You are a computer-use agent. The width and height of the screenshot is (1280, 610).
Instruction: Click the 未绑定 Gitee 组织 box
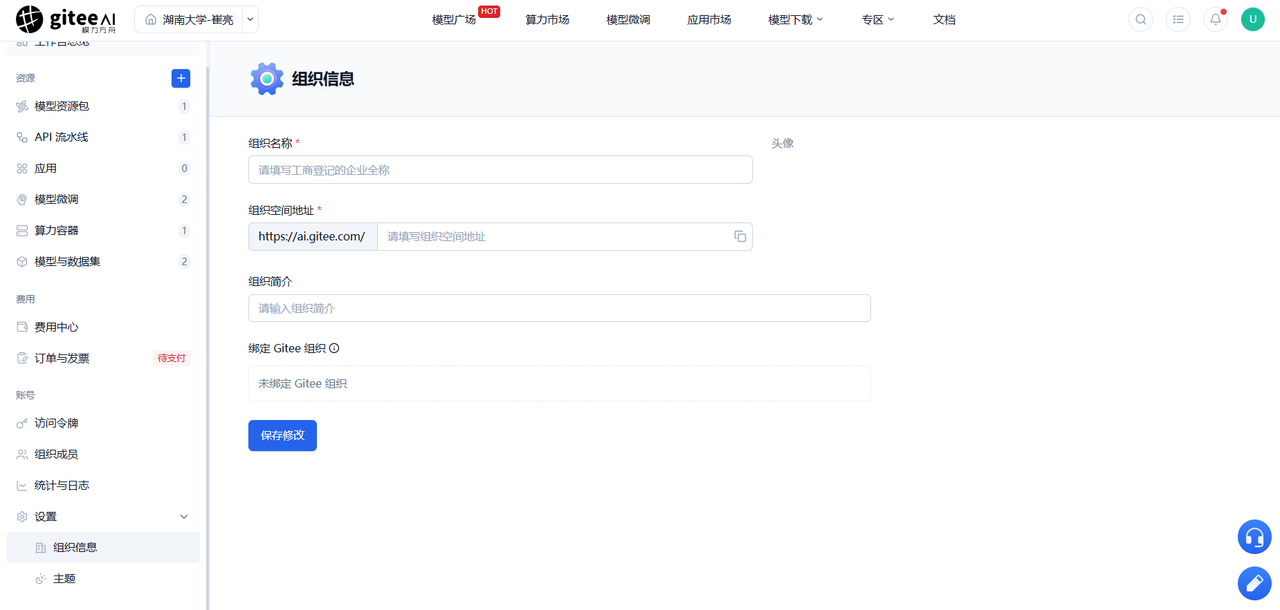pyautogui.click(x=559, y=383)
